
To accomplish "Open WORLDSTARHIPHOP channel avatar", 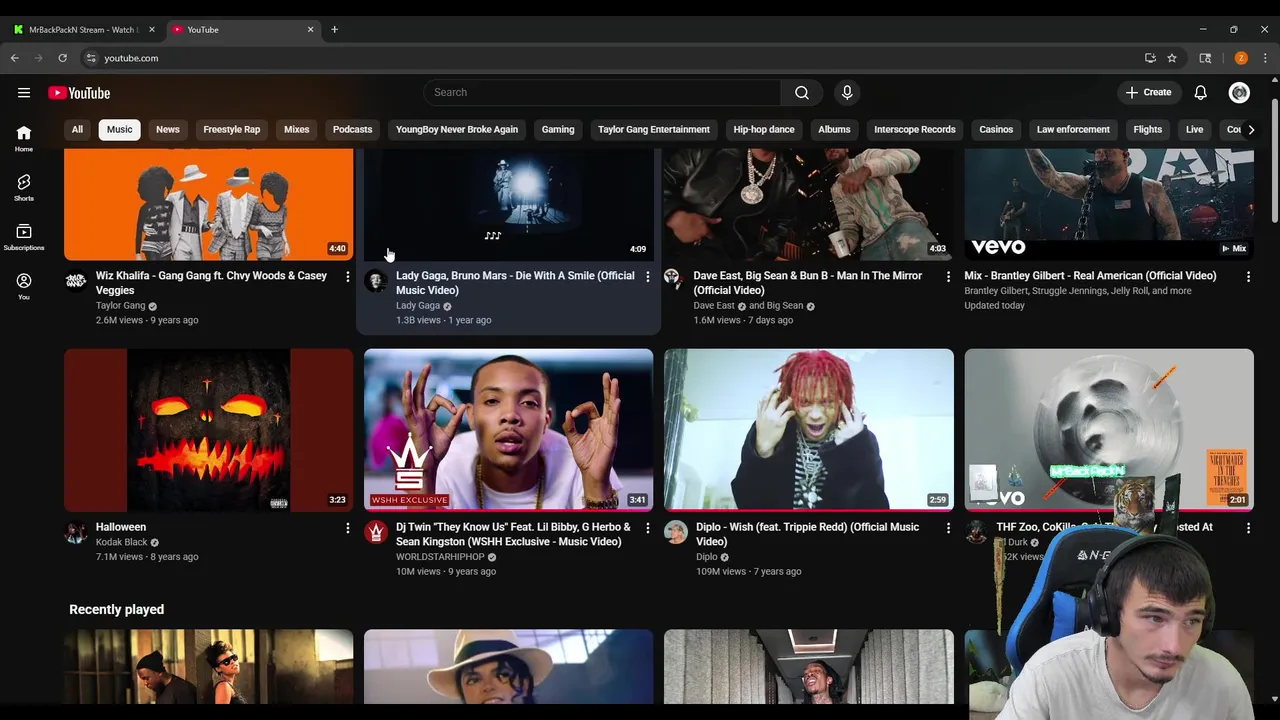I will pyautogui.click(x=376, y=531).
